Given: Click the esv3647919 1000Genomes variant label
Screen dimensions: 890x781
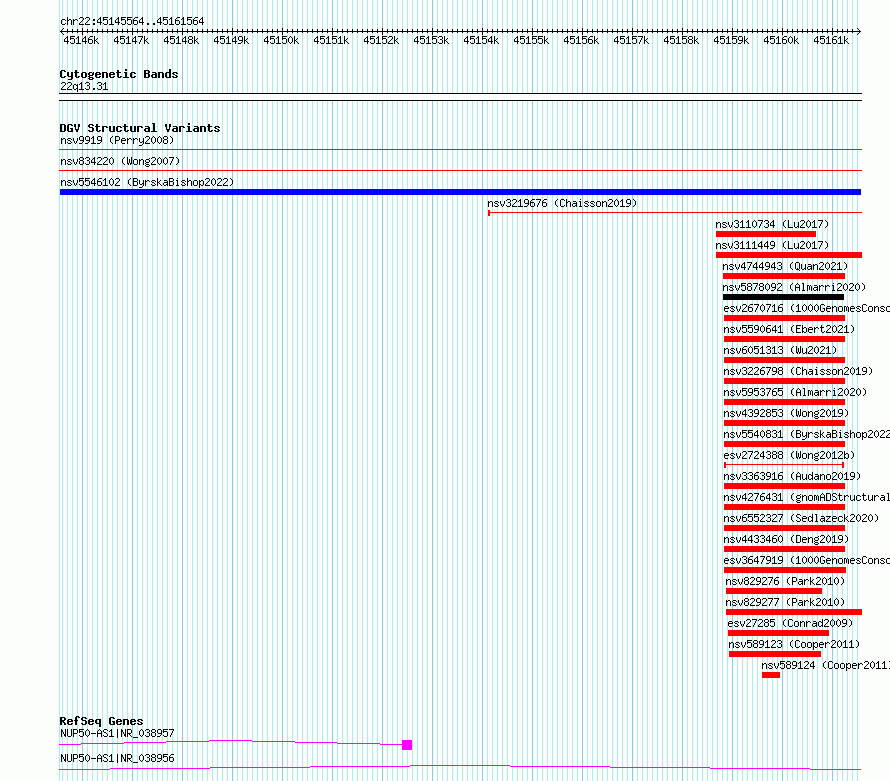Looking at the screenshot, I should point(807,560).
